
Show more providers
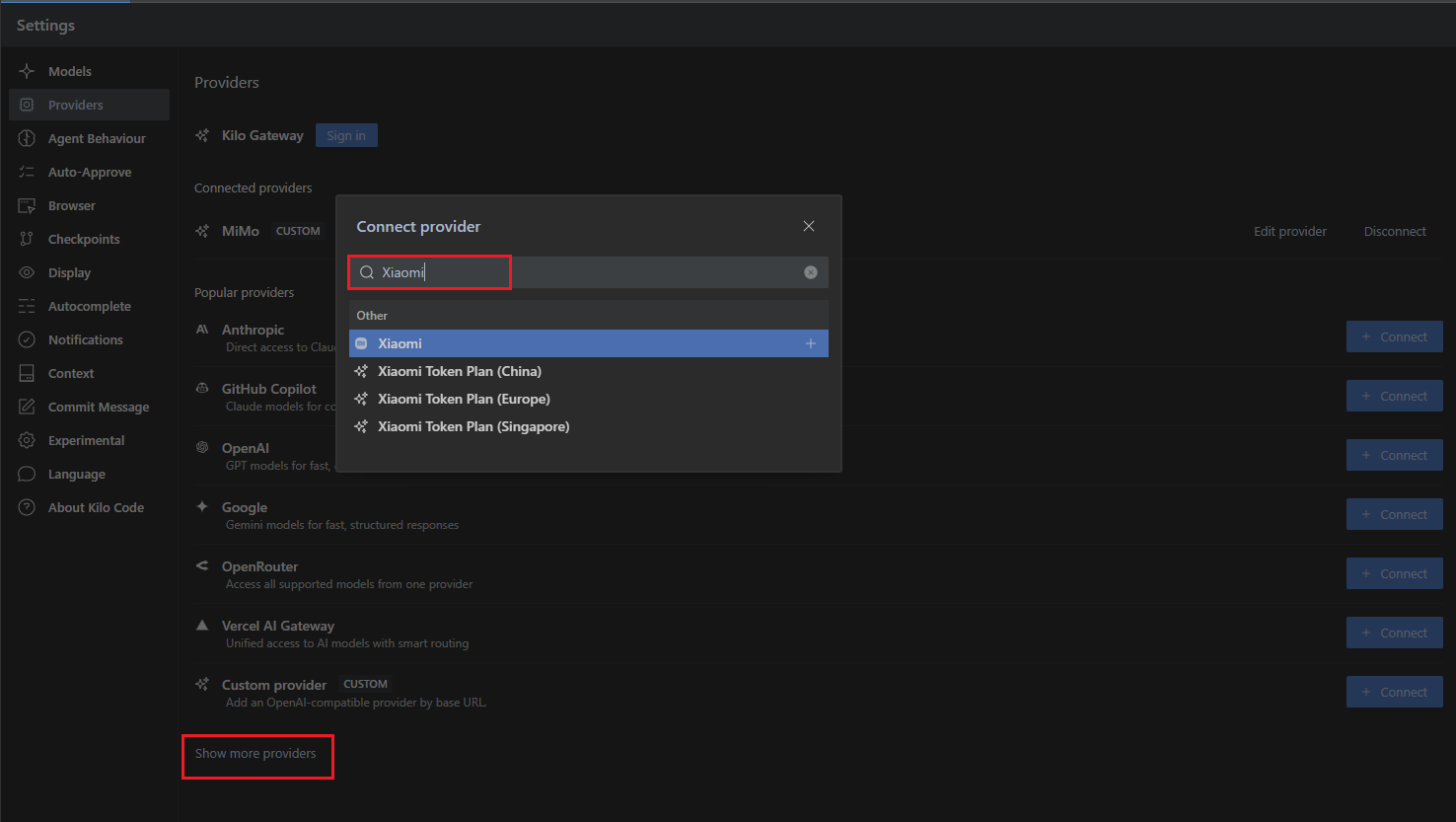click(x=255, y=753)
